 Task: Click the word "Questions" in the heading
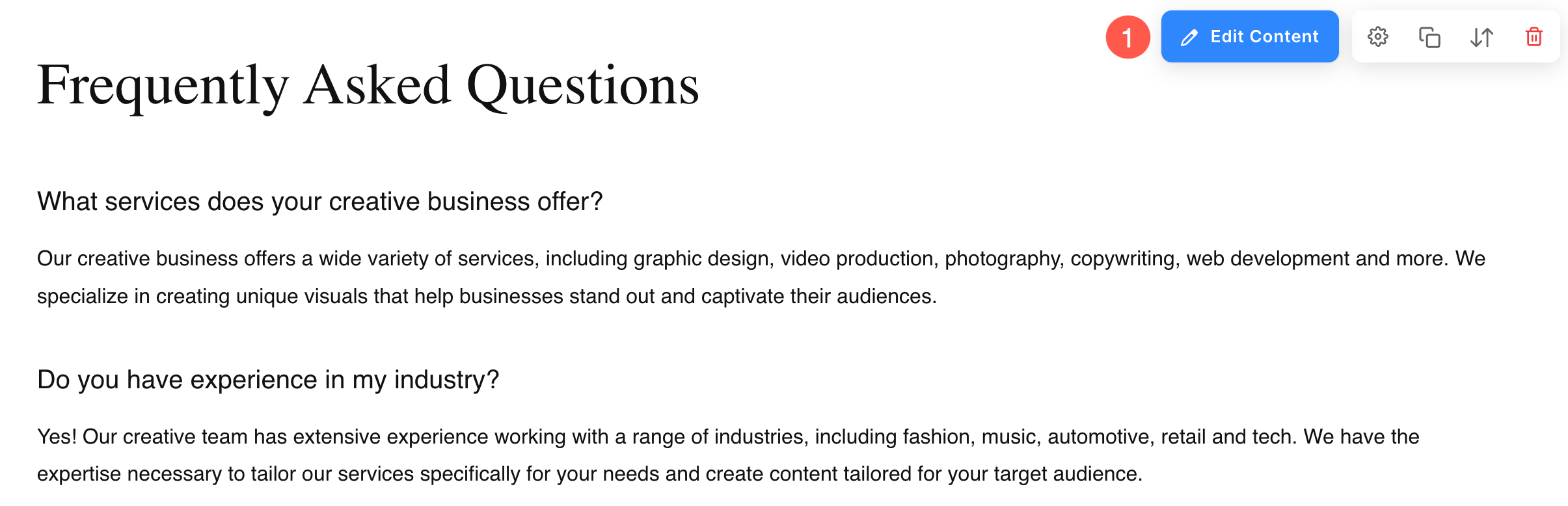[x=582, y=86]
